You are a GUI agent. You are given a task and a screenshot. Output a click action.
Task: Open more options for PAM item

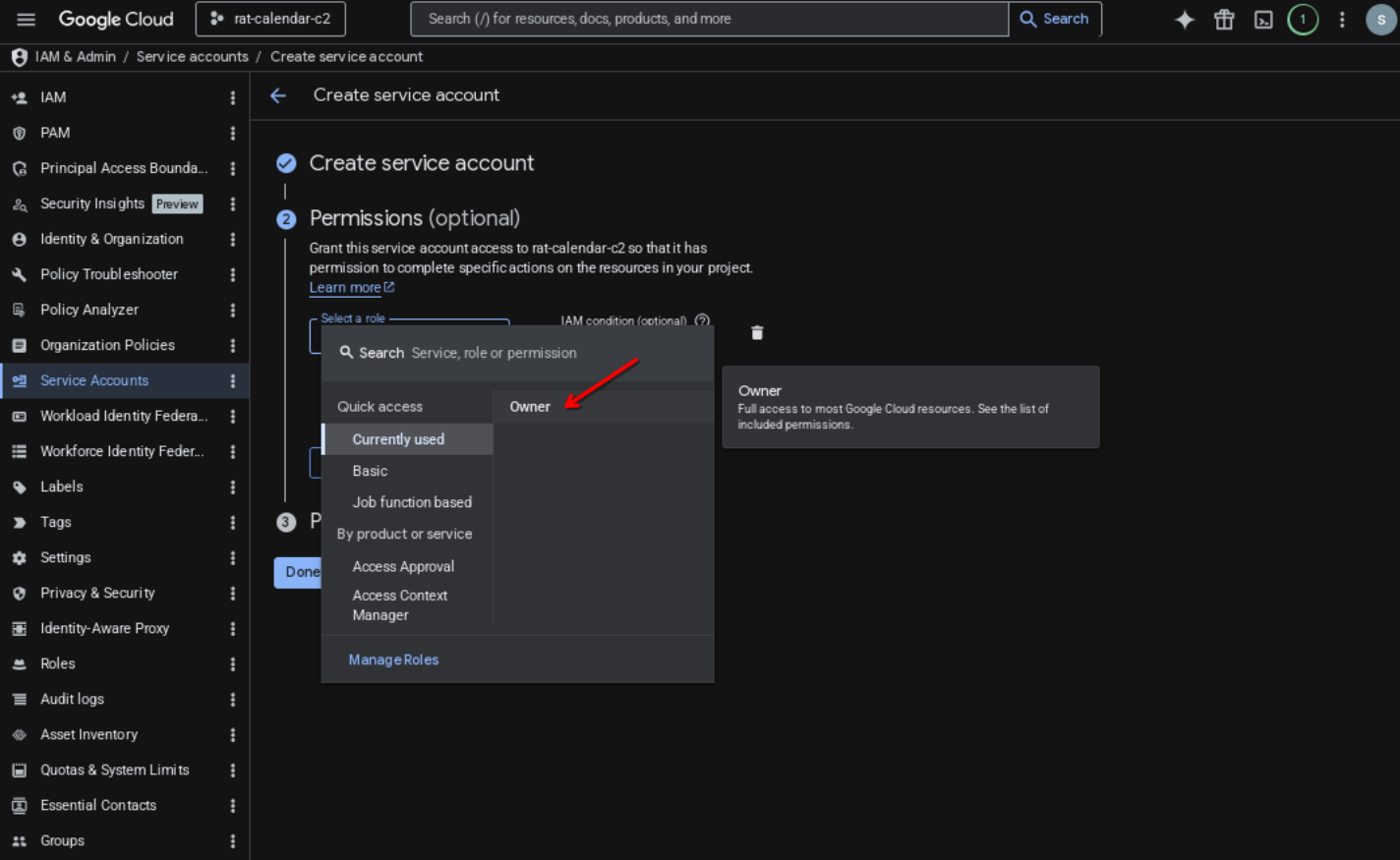233,133
